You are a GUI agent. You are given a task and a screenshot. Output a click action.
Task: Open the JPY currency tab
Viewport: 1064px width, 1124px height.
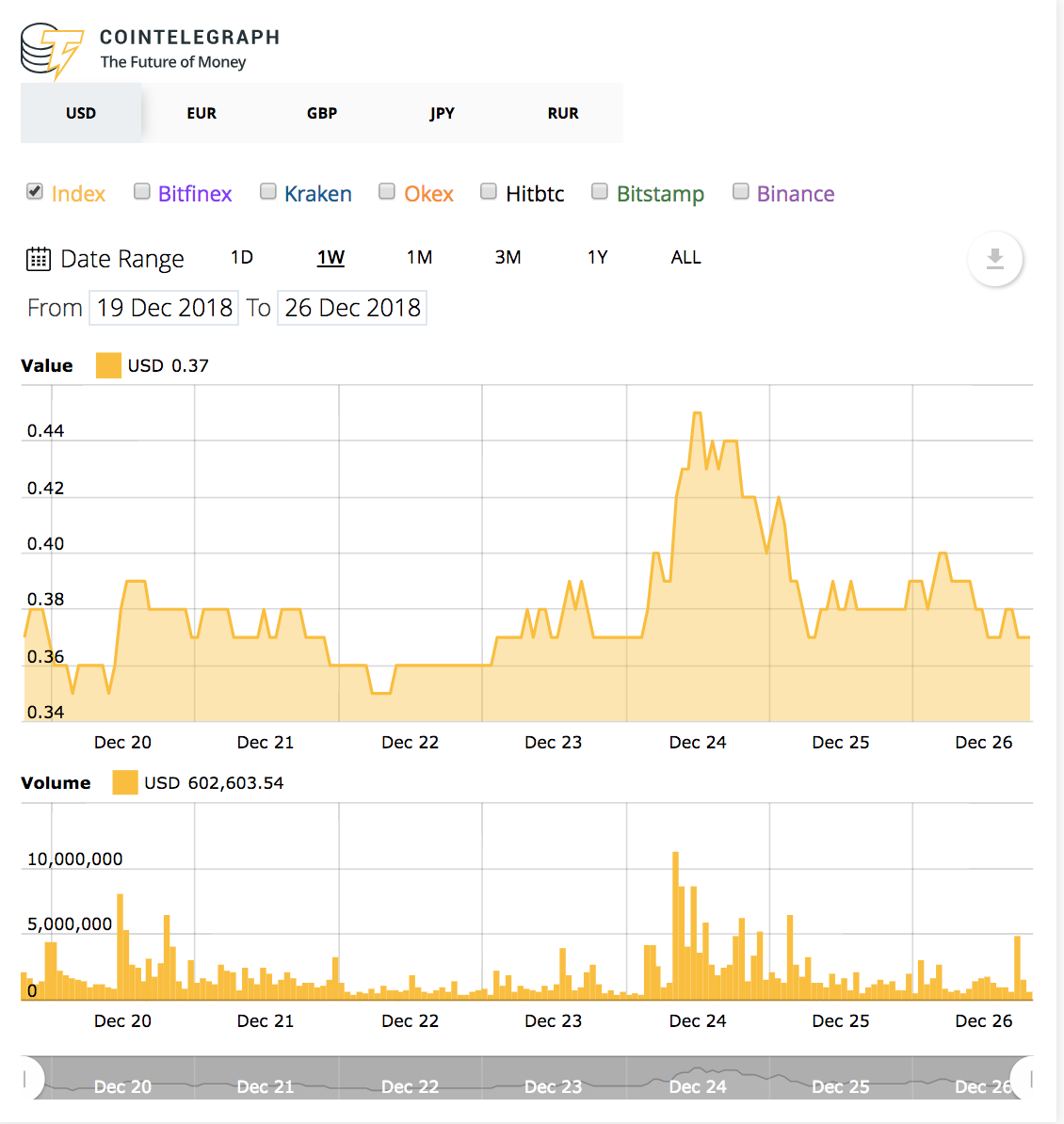coord(443,113)
